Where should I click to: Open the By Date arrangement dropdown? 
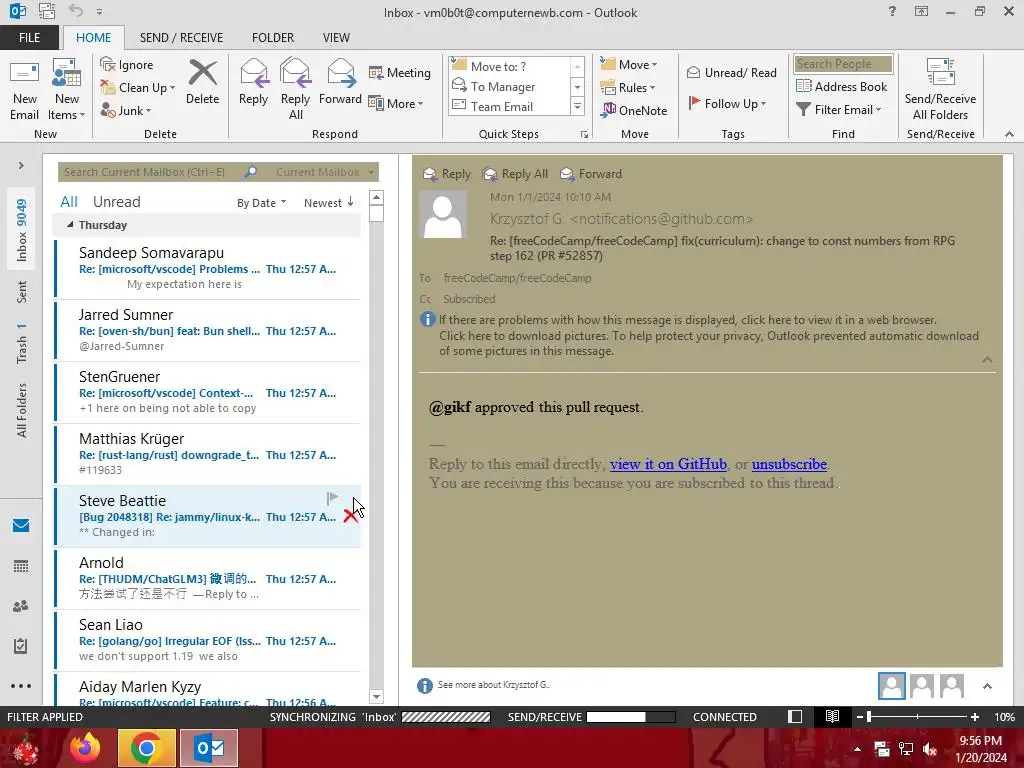pos(261,202)
